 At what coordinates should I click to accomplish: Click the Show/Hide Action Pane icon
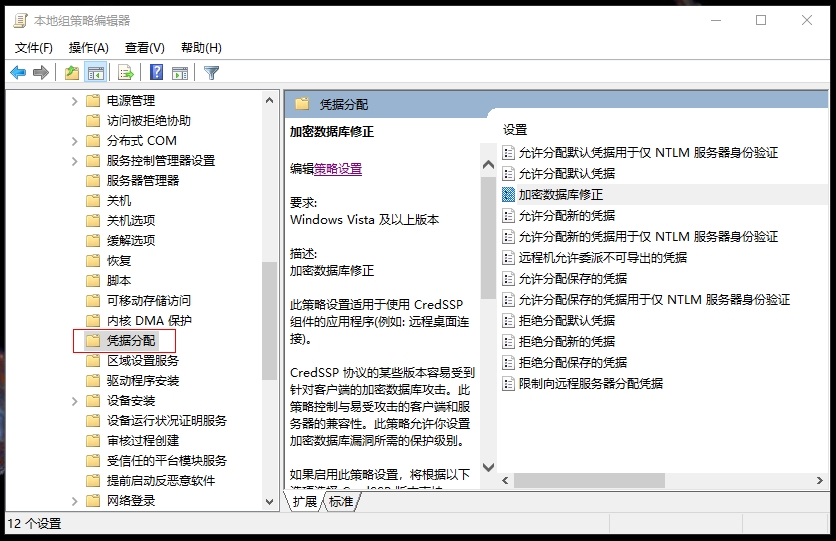[x=180, y=72]
